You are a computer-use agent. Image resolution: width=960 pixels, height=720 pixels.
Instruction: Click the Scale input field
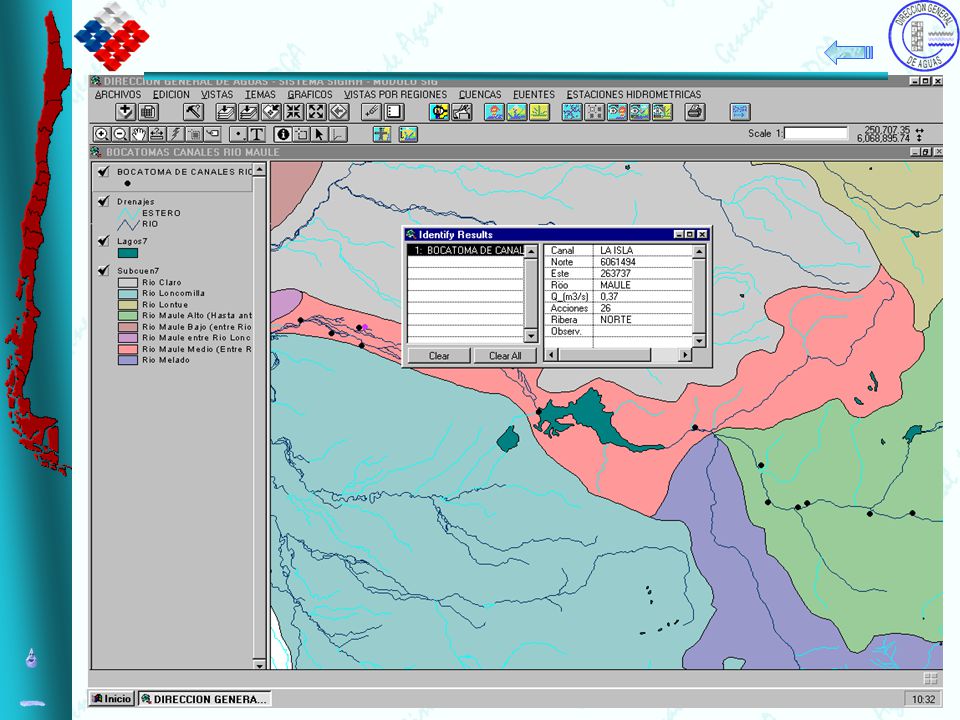pos(816,133)
